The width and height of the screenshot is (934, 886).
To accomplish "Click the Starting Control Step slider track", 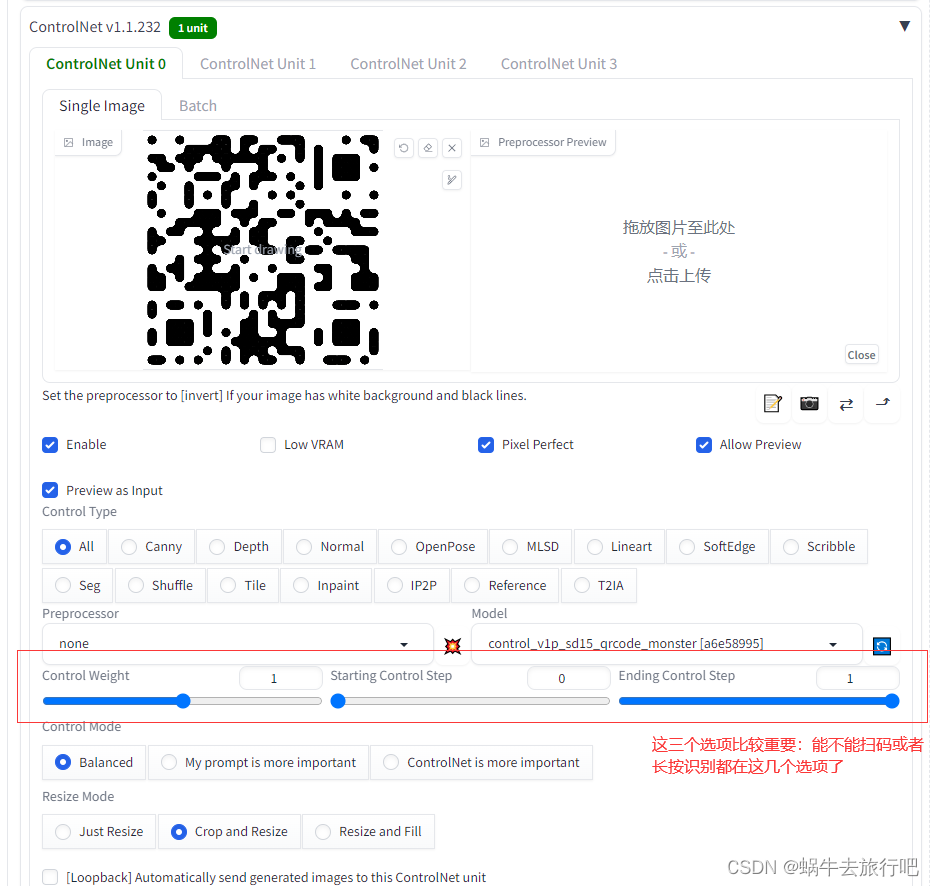I will (x=471, y=701).
